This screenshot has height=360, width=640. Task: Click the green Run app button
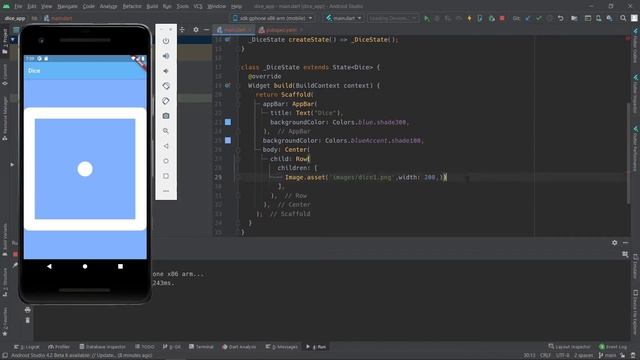[x=427, y=18]
